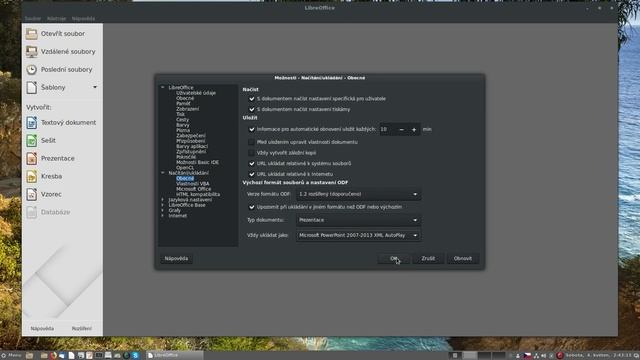Click the Otevřít soubor folder icon

click(x=31, y=33)
